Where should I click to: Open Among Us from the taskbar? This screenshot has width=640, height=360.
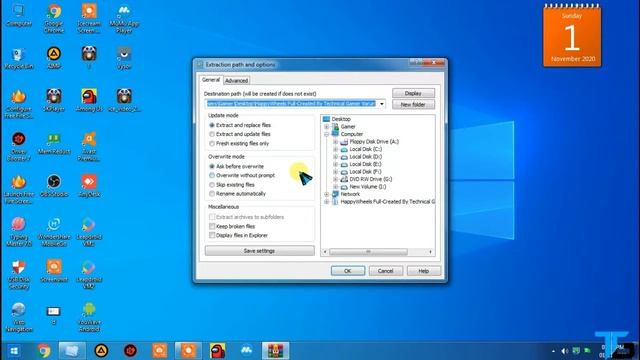(x=218, y=351)
